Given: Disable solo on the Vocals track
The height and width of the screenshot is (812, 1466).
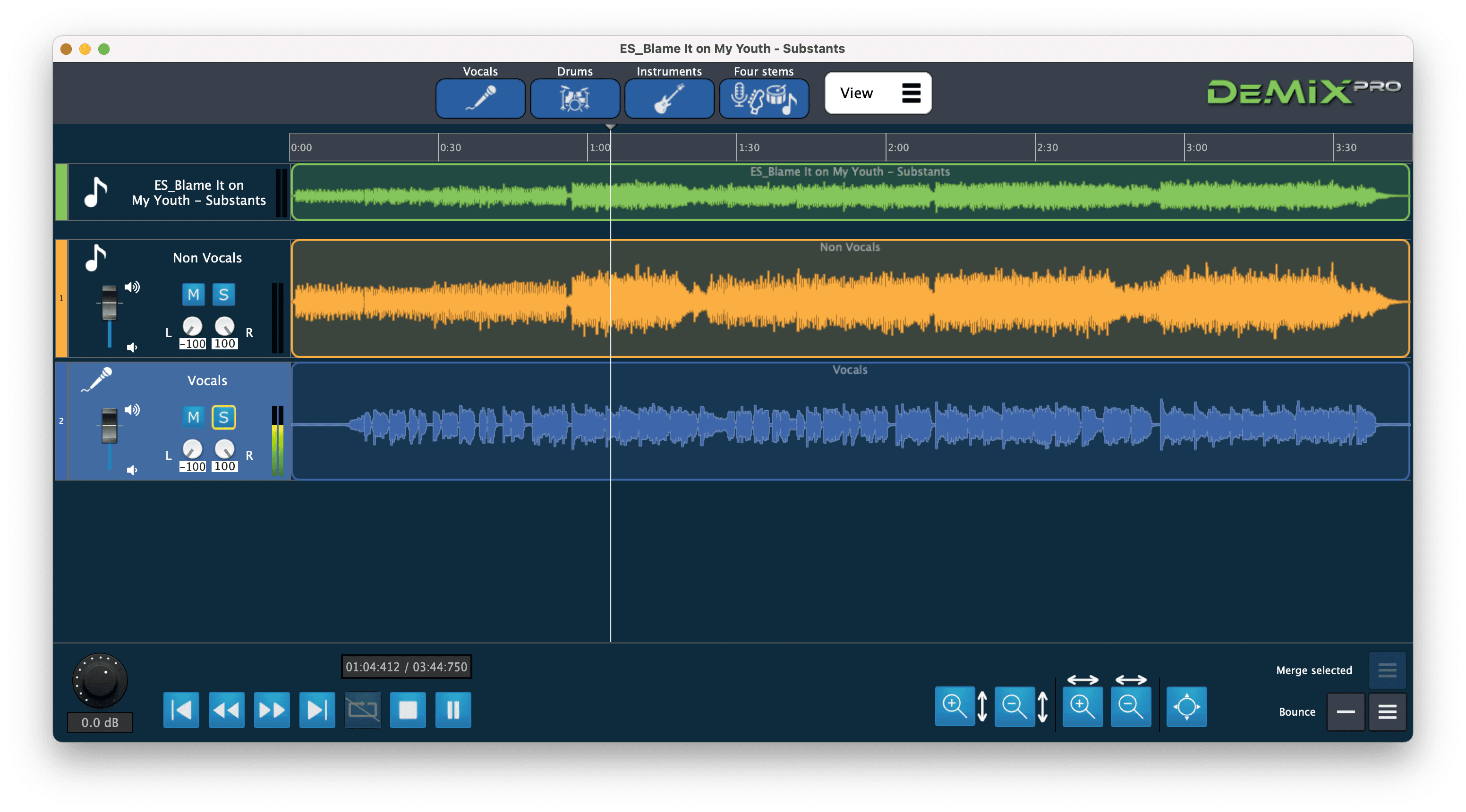Looking at the screenshot, I should [224, 417].
